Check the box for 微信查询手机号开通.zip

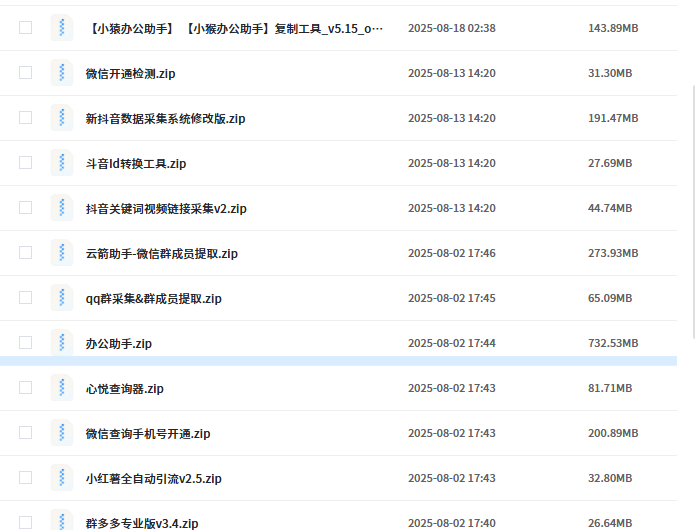pyautogui.click(x=25, y=433)
